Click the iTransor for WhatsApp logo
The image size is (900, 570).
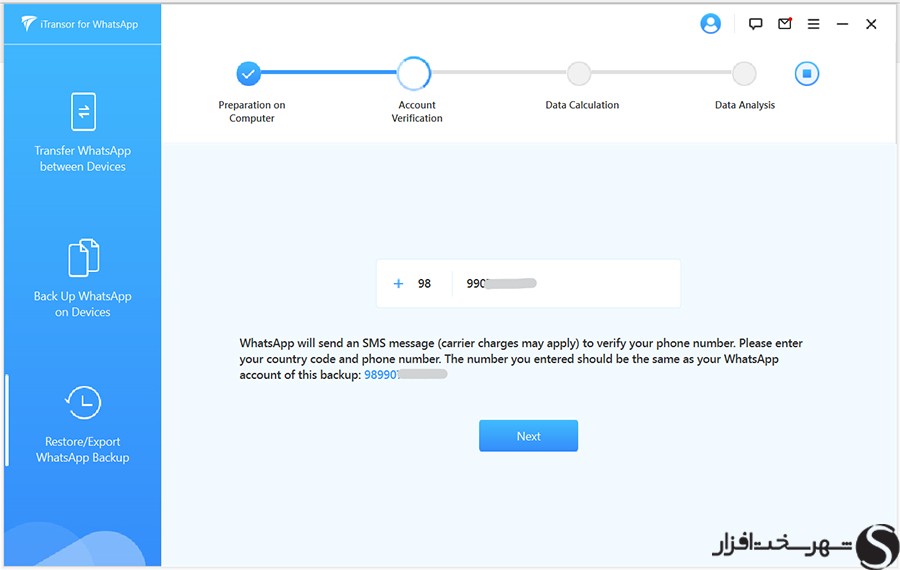(80, 24)
